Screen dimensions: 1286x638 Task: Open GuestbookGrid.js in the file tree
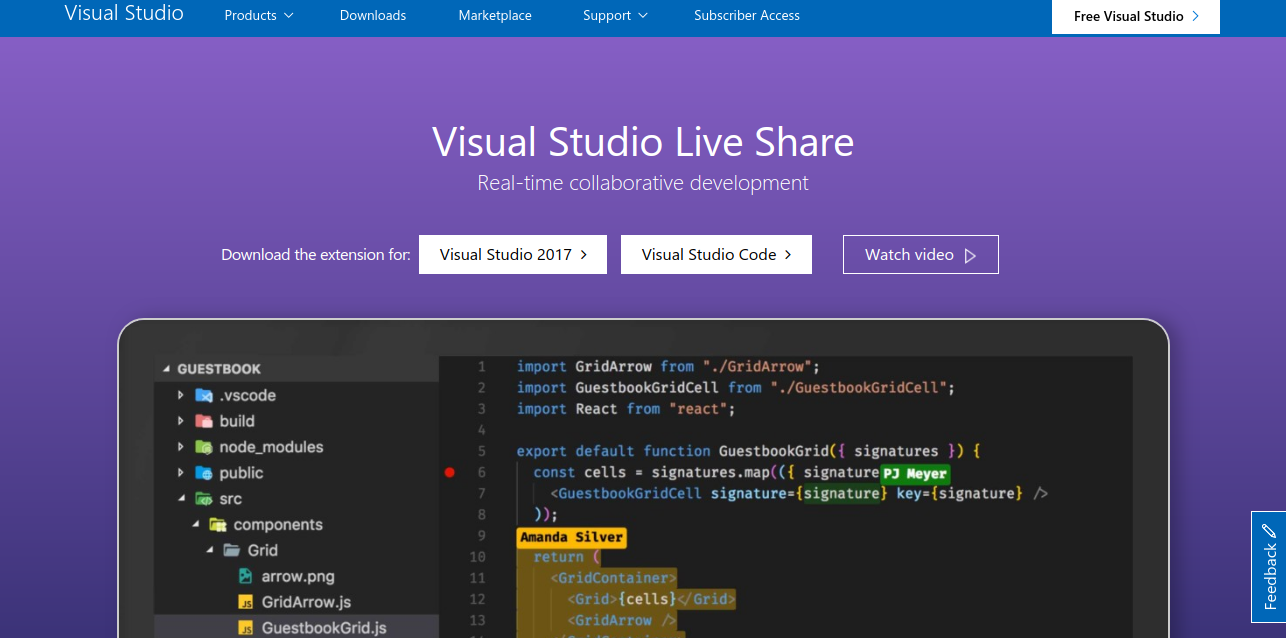(x=324, y=628)
